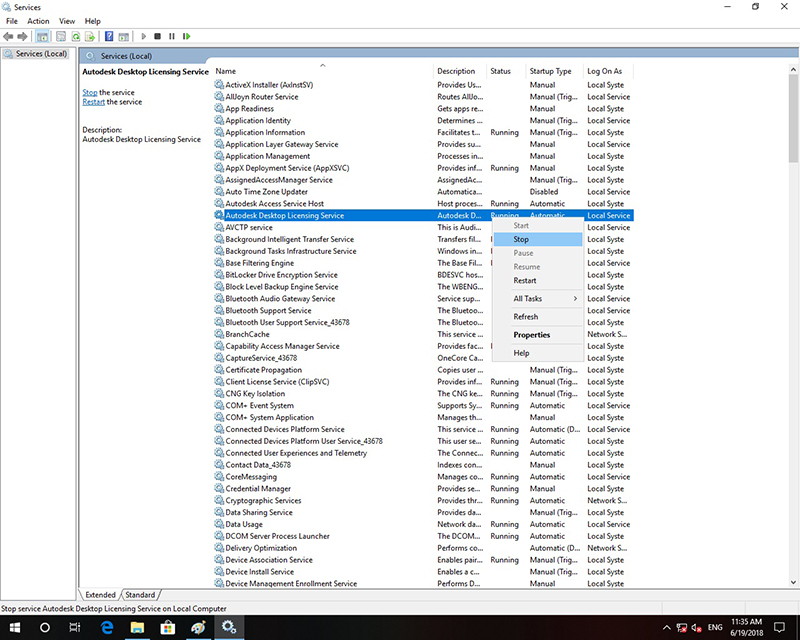
Task: Select DCOM Server Process Launcher service
Action: click(423, 536)
